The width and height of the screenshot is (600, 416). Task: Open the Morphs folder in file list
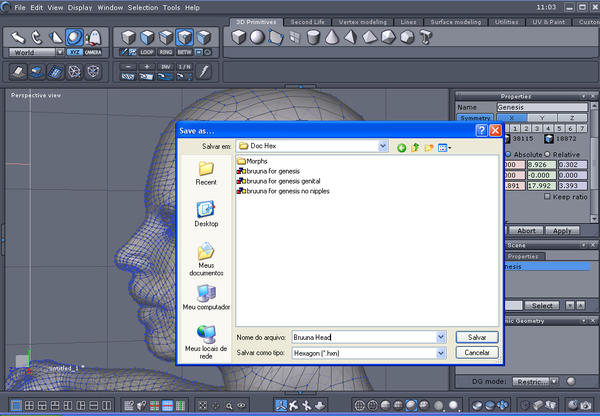[x=252, y=161]
